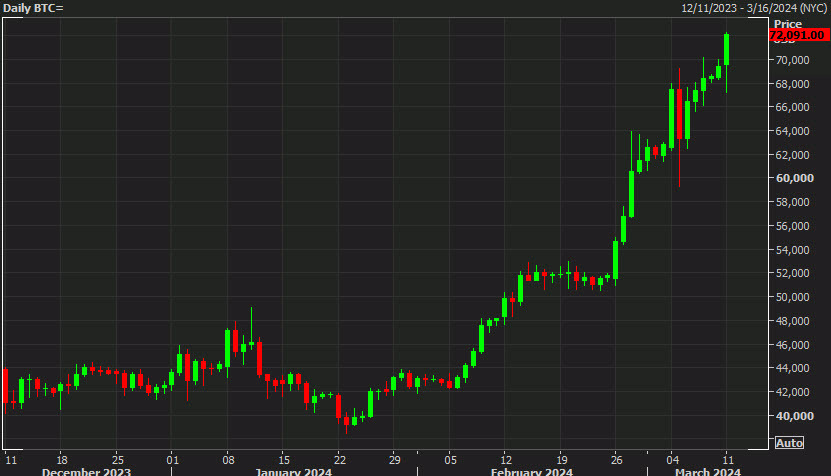Viewport: 831px width, 476px height.
Task: Select the 70,000 price axis label
Action: tap(792, 60)
